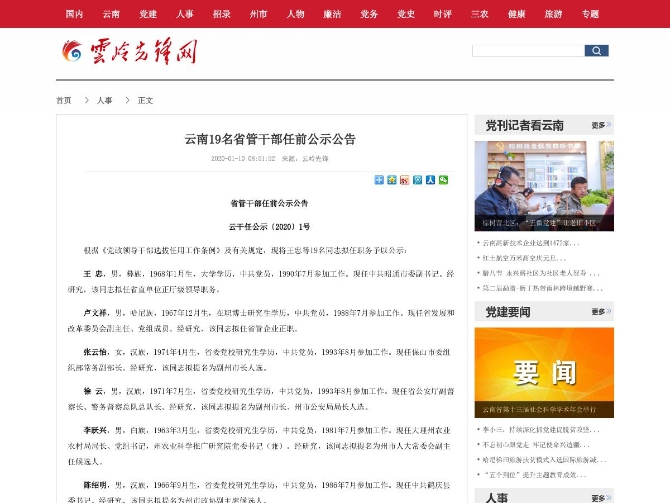Viewport: 670px width, 503px height.
Task: Select 廉洁 in the red navigation bar
Action: tap(332, 14)
